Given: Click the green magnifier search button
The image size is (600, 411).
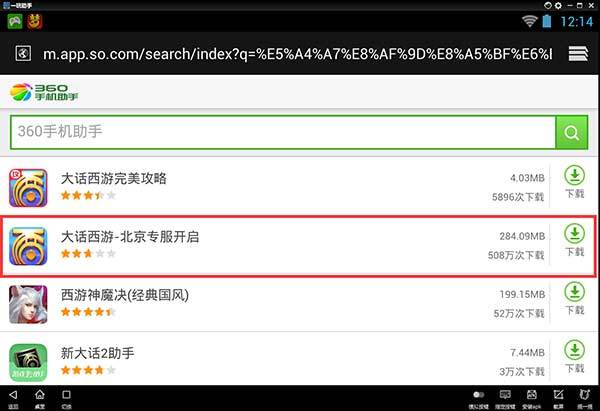Looking at the screenshot, I should tap(571, 132).
